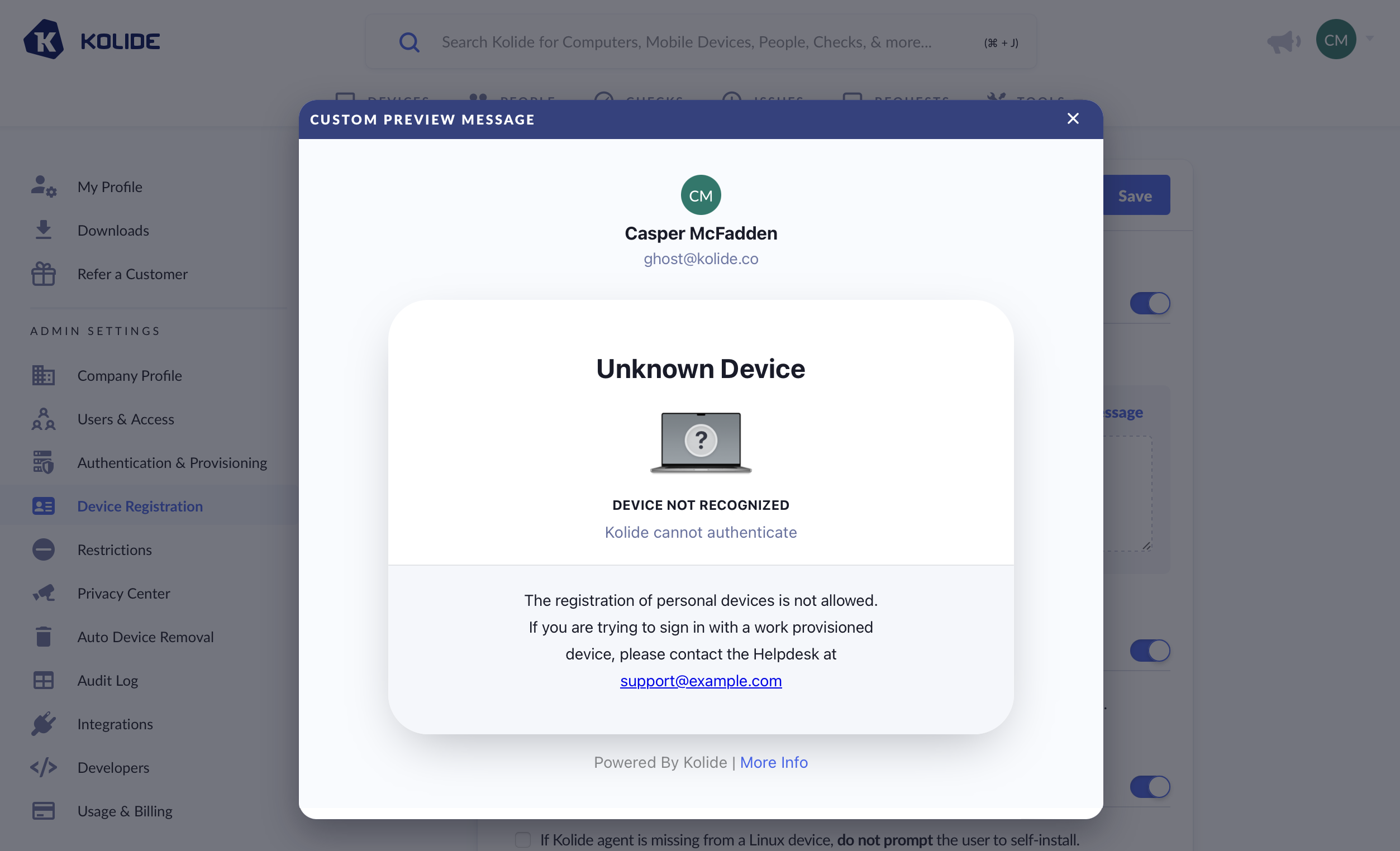Click the Refer a Customer gift icon
Image resolution: width=1400 pixels, height=851 pixels.
click(43, 274)
